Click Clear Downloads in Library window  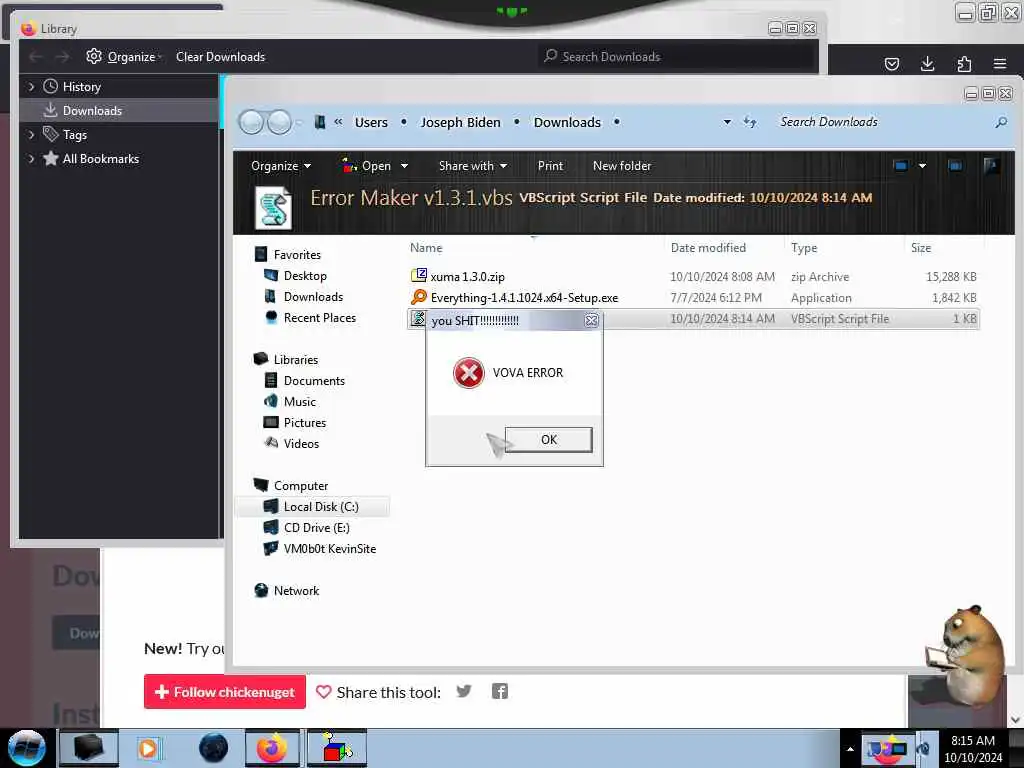pos(220,57)
